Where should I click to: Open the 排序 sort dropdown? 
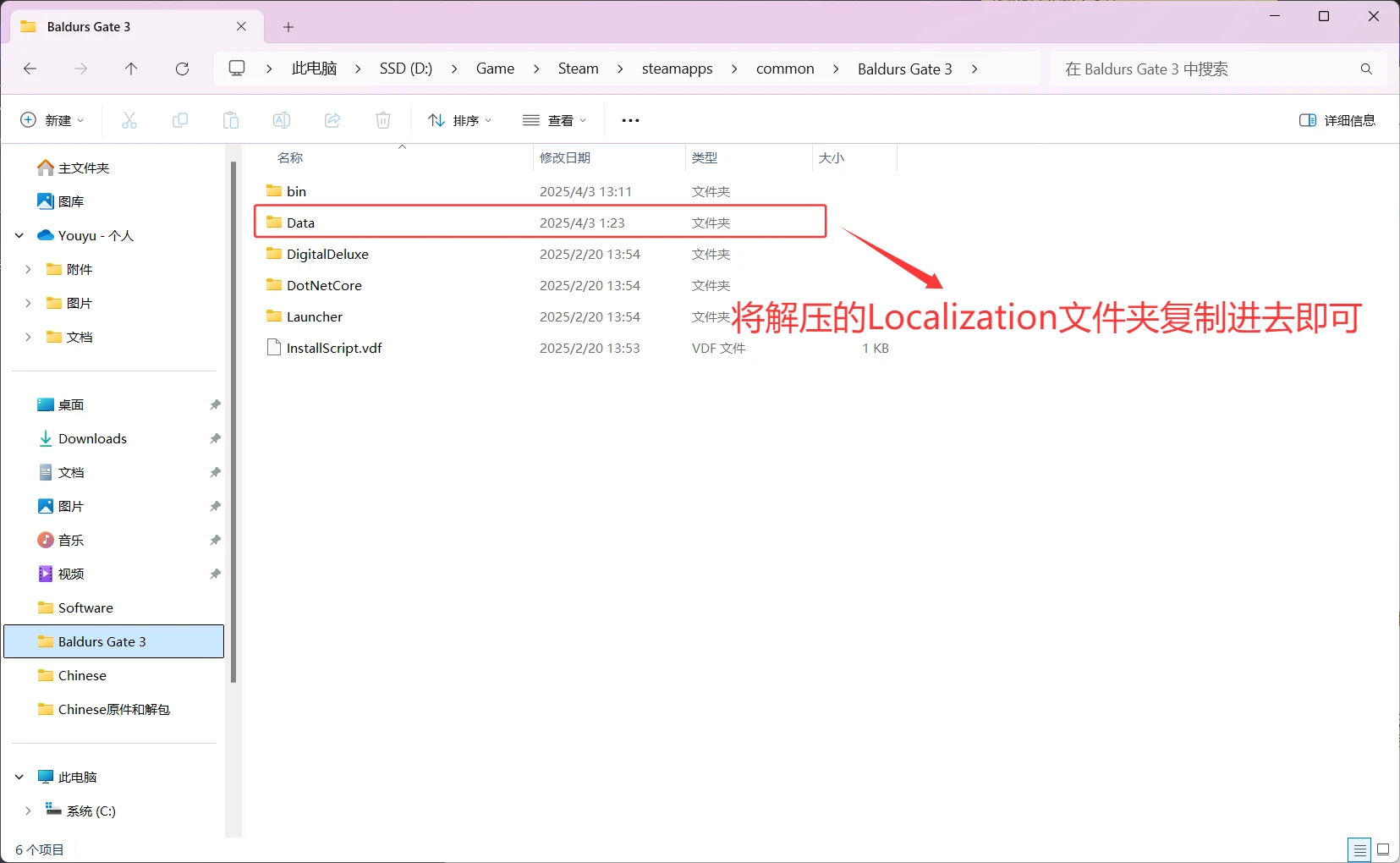(460, 120)
